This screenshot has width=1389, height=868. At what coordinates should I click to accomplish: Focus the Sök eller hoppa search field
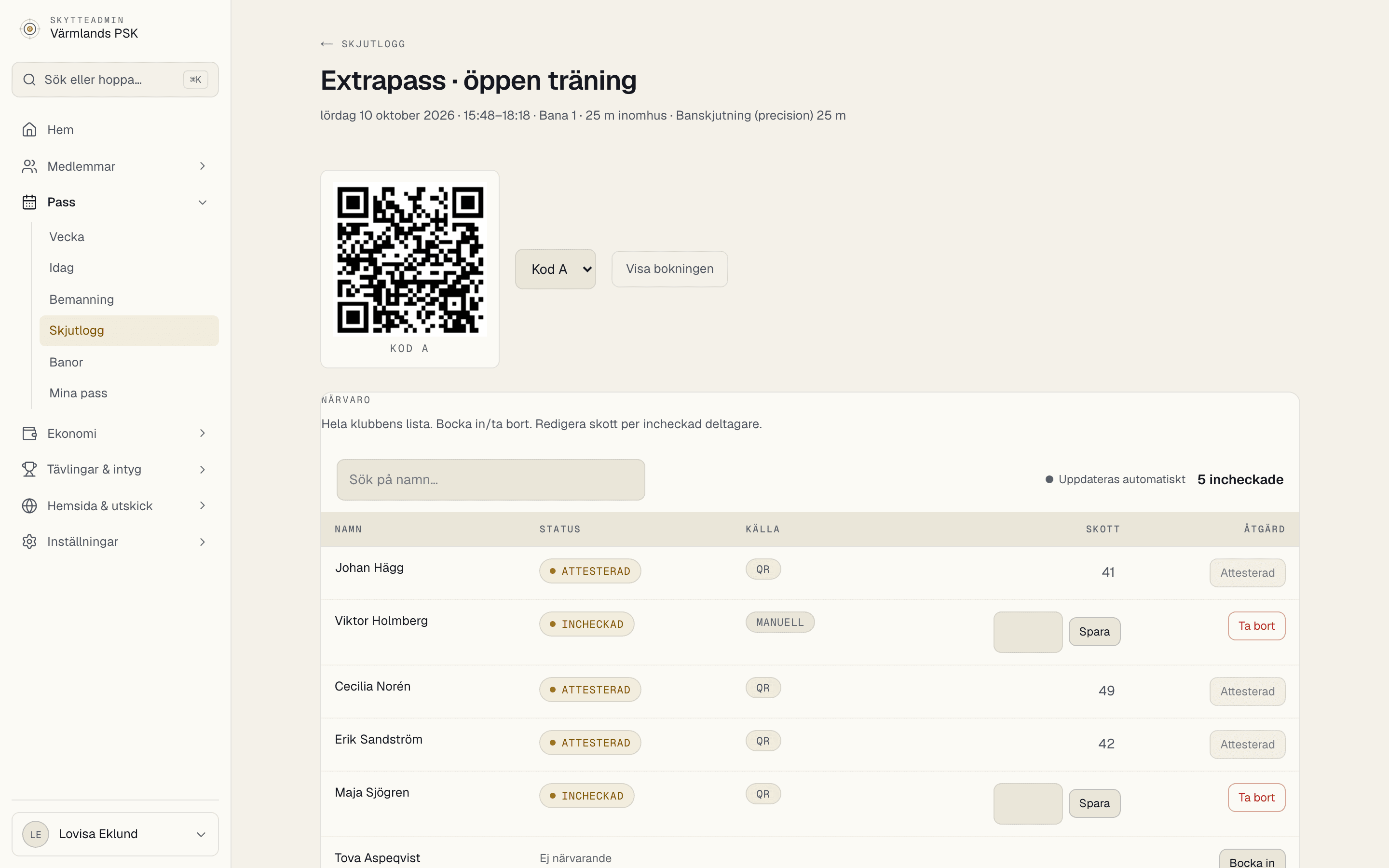115,80
